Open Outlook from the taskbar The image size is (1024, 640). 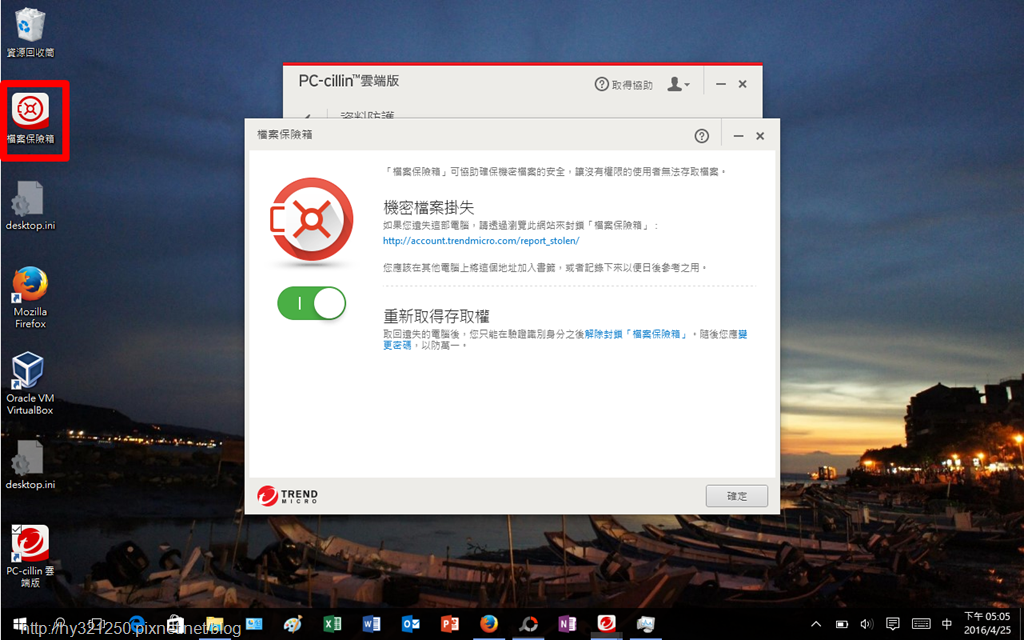pos(410,624)
